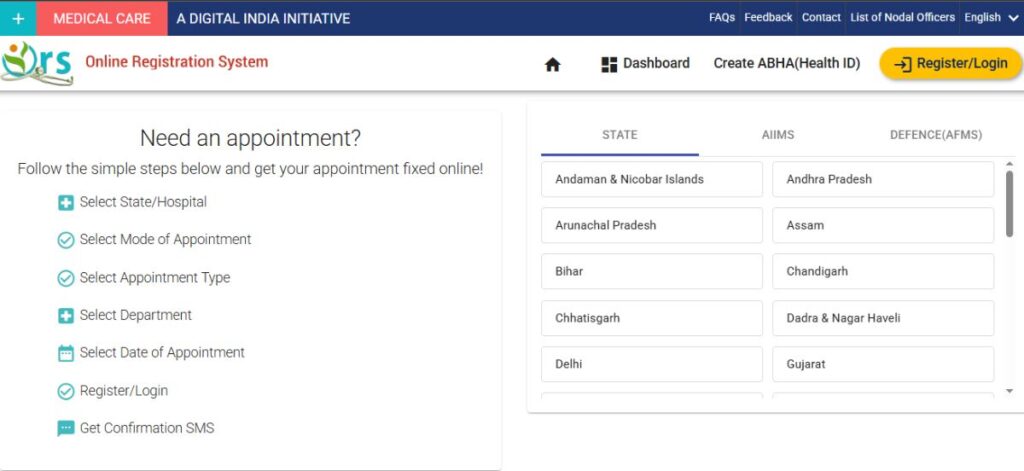Click the Online Registration System title
Screen dimensions: 1024x471
pos(176,62)
